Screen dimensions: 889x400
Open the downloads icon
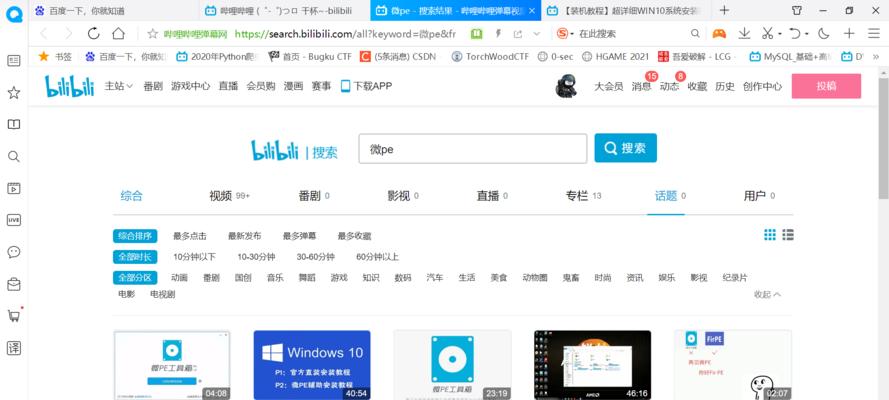point(744,34)
